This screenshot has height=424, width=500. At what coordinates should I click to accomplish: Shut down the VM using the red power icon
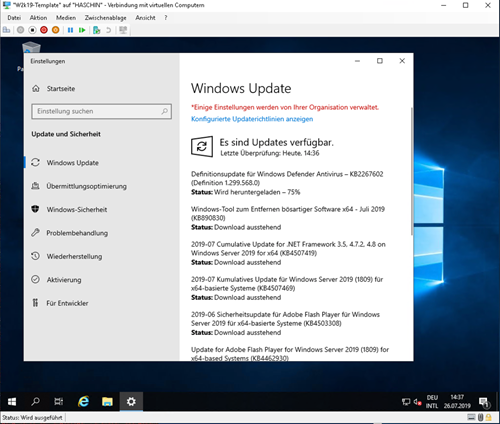pos(44,30)
